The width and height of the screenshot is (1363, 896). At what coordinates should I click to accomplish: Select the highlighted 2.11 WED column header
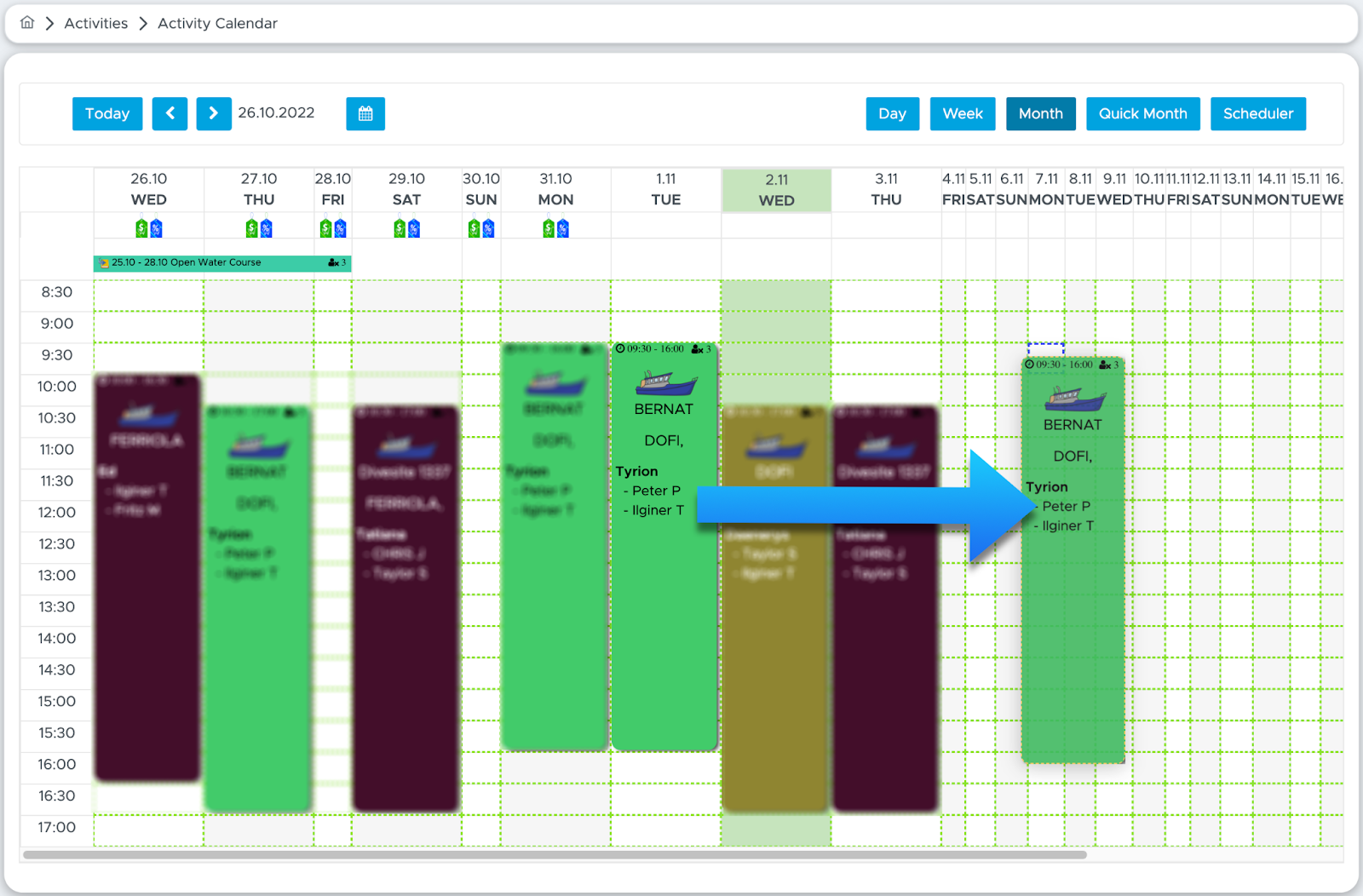(776, 190)
